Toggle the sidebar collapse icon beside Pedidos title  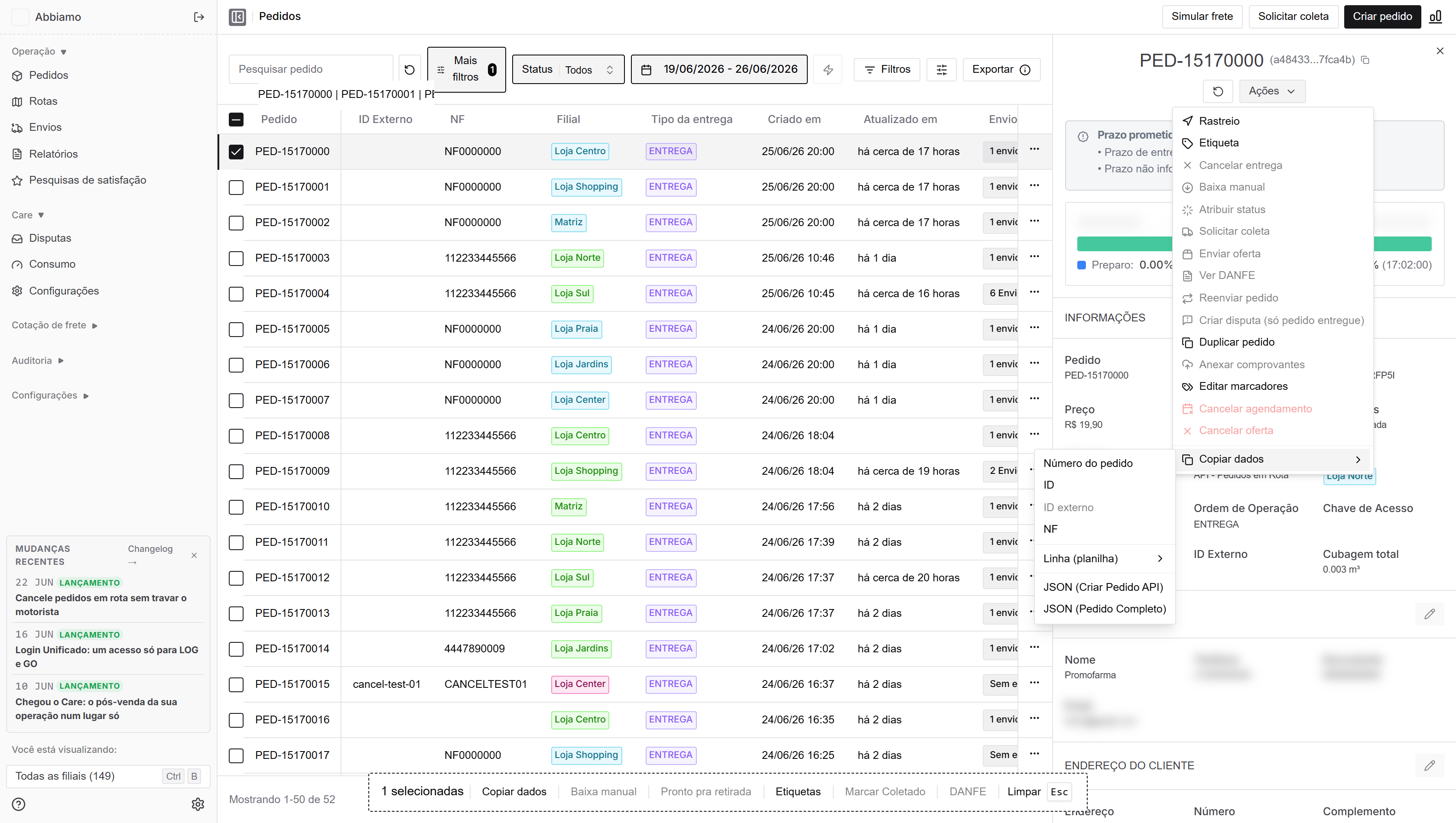(237, 17)
